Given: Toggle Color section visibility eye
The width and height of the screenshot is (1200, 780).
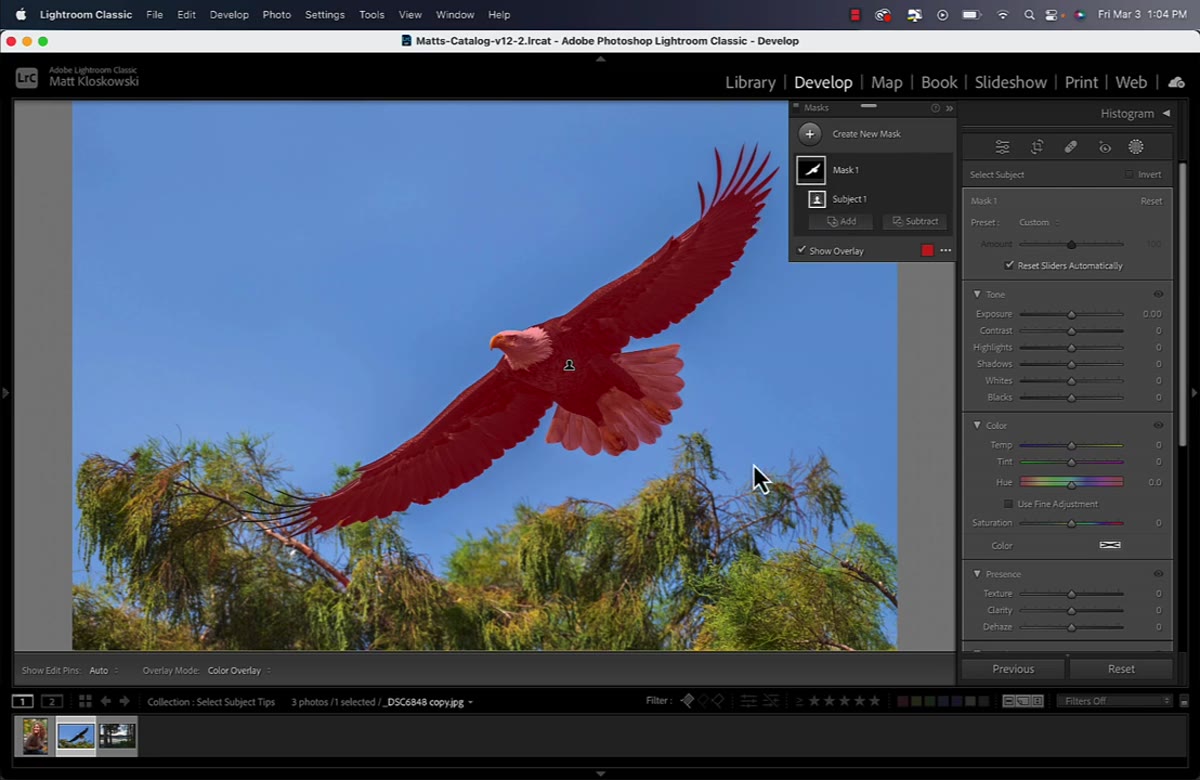Looking at the screenshot, I should tap(1158, 425).
